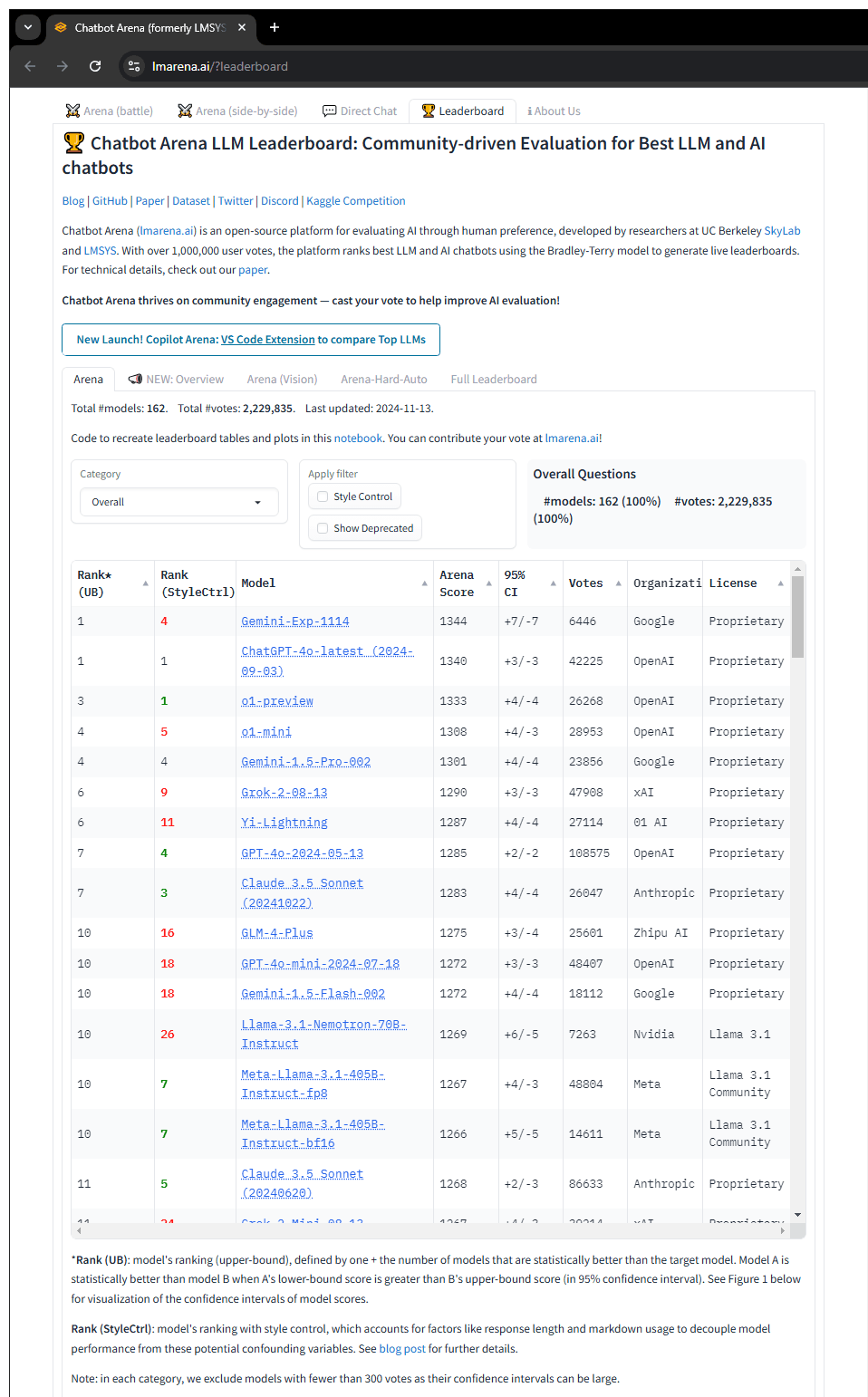Viewport: 868px width, 1397px height.
Task: Open the GPT-4o-2024-05-13 model link
Action: (303, 853)
